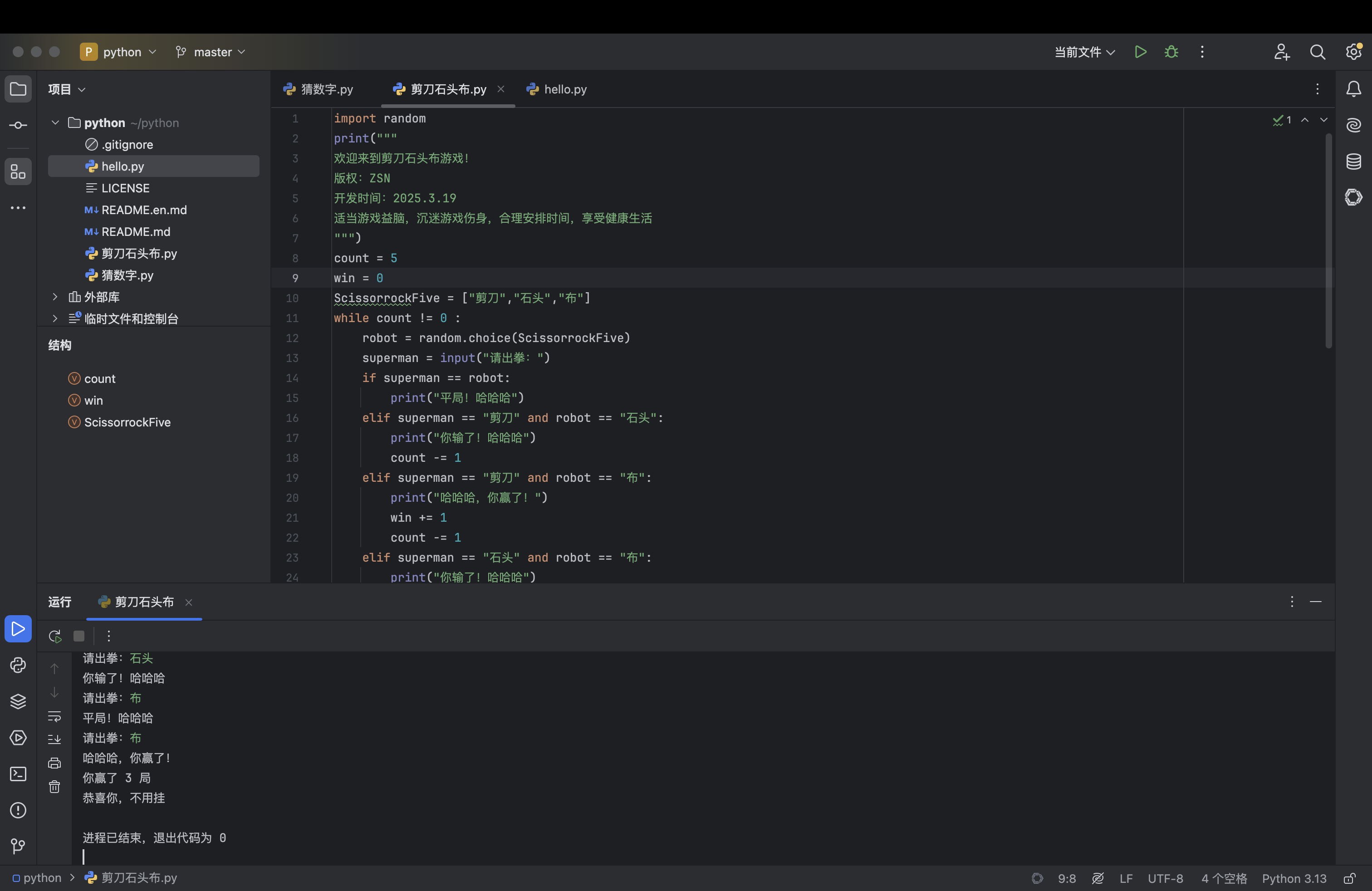Image resolution: width=1372 pixels, height=891 pixels.
Task: Click the editor vertical scrollbar
Action: point(1328,241)
